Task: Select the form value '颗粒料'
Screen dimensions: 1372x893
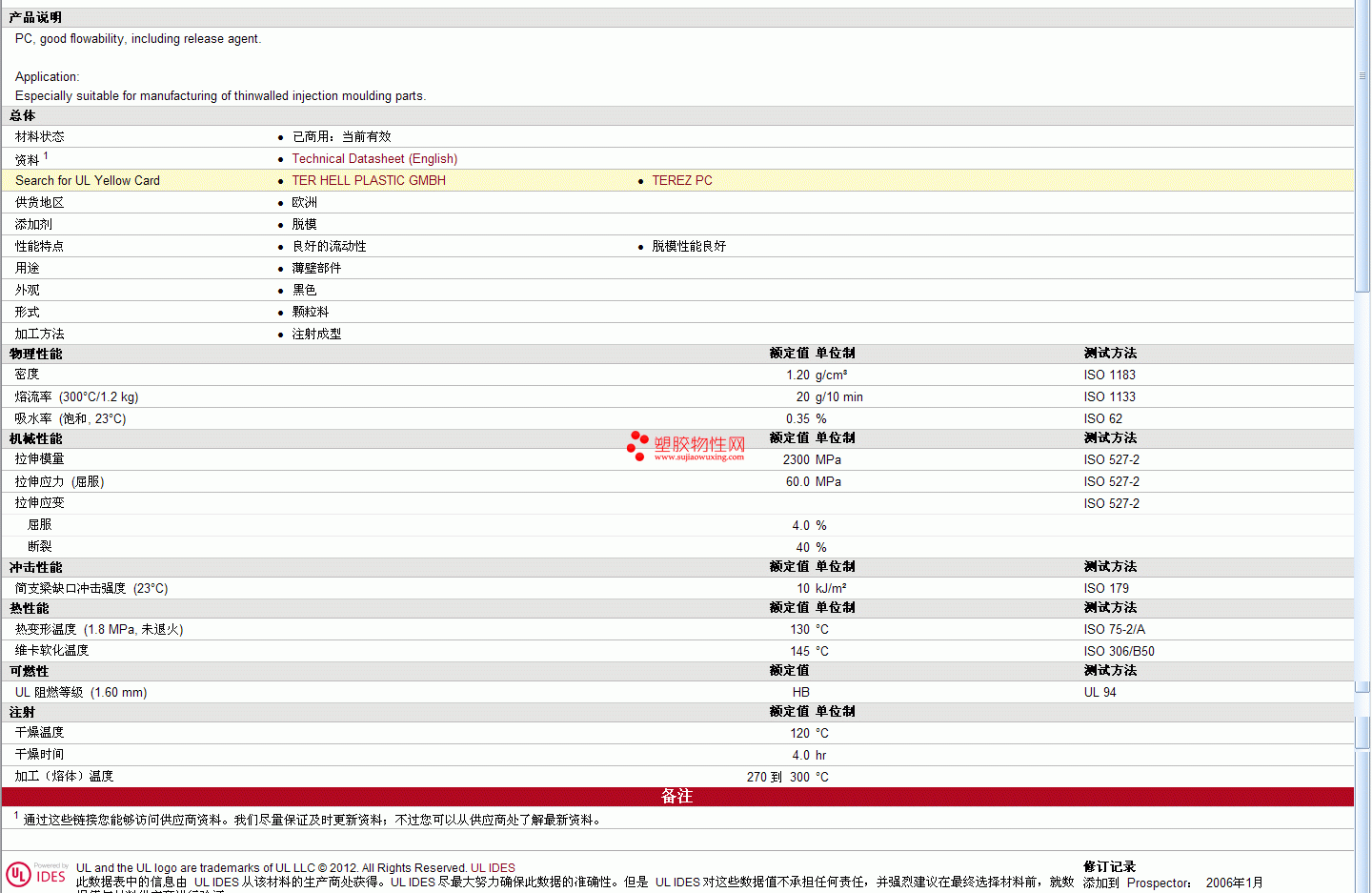Action: coord(311,313)
